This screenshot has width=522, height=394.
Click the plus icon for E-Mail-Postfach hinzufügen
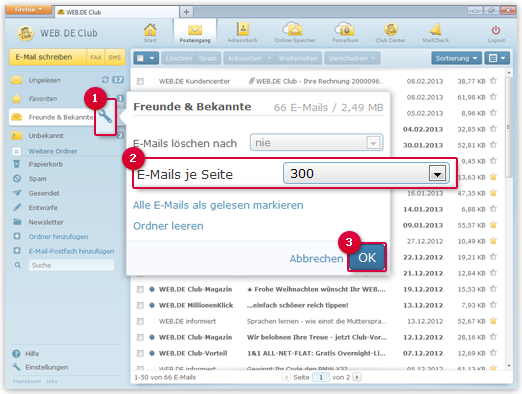(x=17, y=250)
